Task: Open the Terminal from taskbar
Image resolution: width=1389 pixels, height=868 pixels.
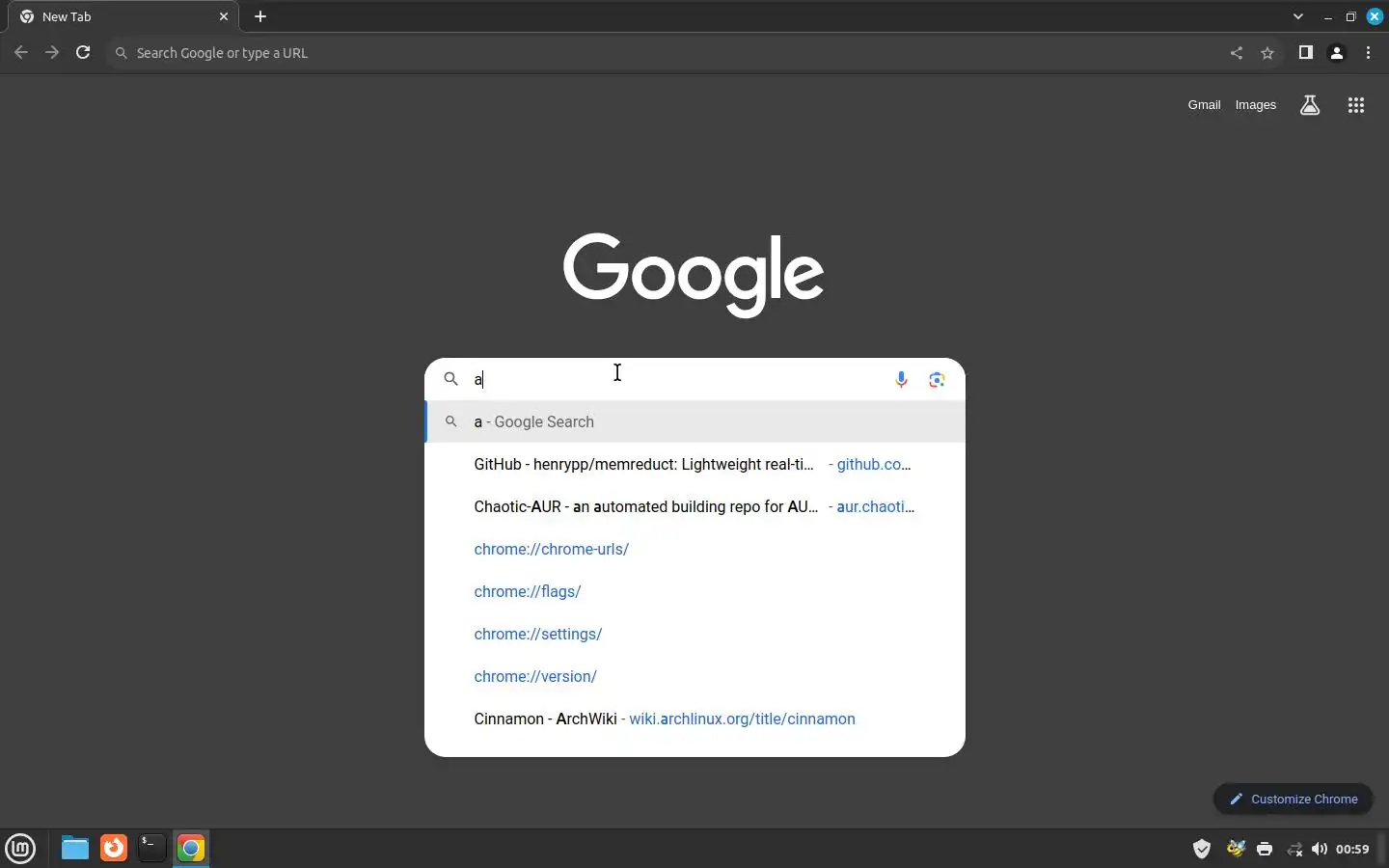Action: tap(152, 848)
